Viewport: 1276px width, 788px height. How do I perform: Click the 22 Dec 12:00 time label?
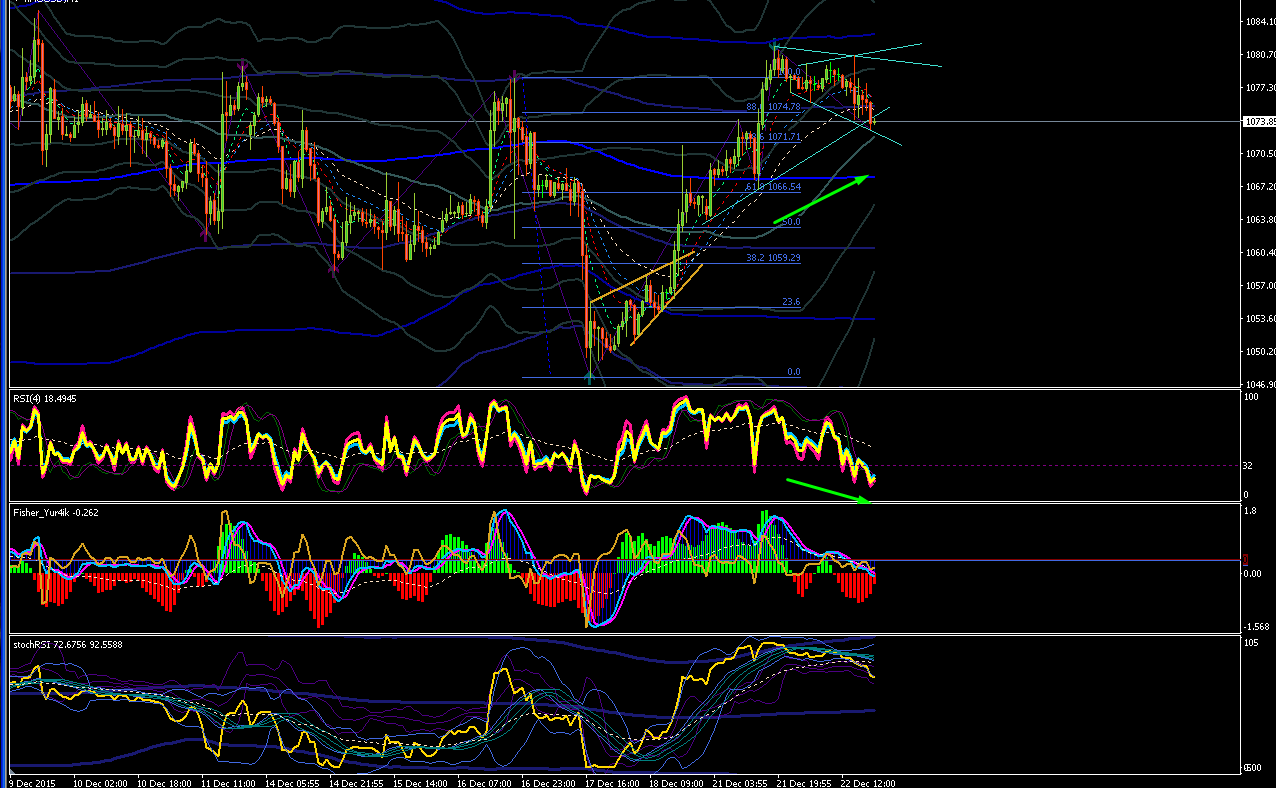tap(868, 783)
